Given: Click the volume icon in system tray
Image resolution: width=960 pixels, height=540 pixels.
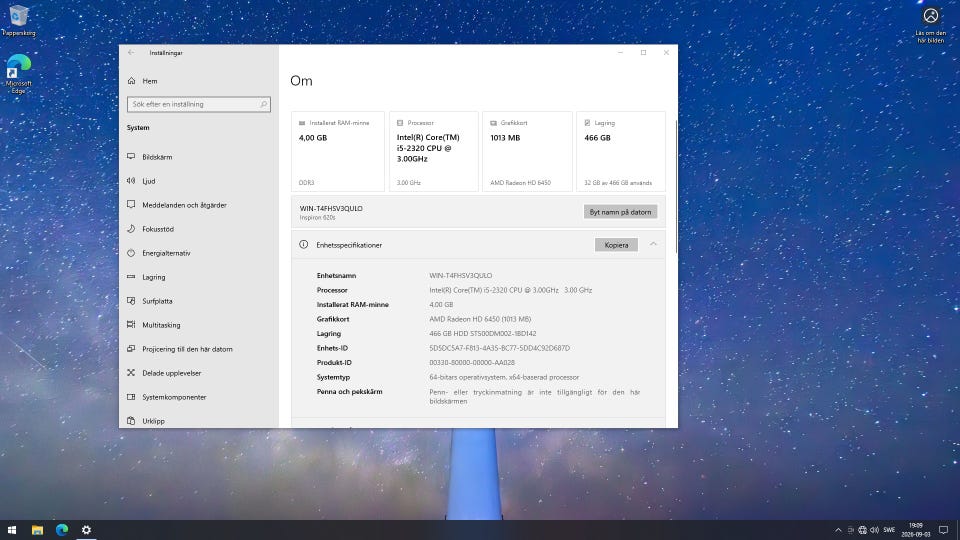Looking at the screenshot, I should [x=874, y=530].
